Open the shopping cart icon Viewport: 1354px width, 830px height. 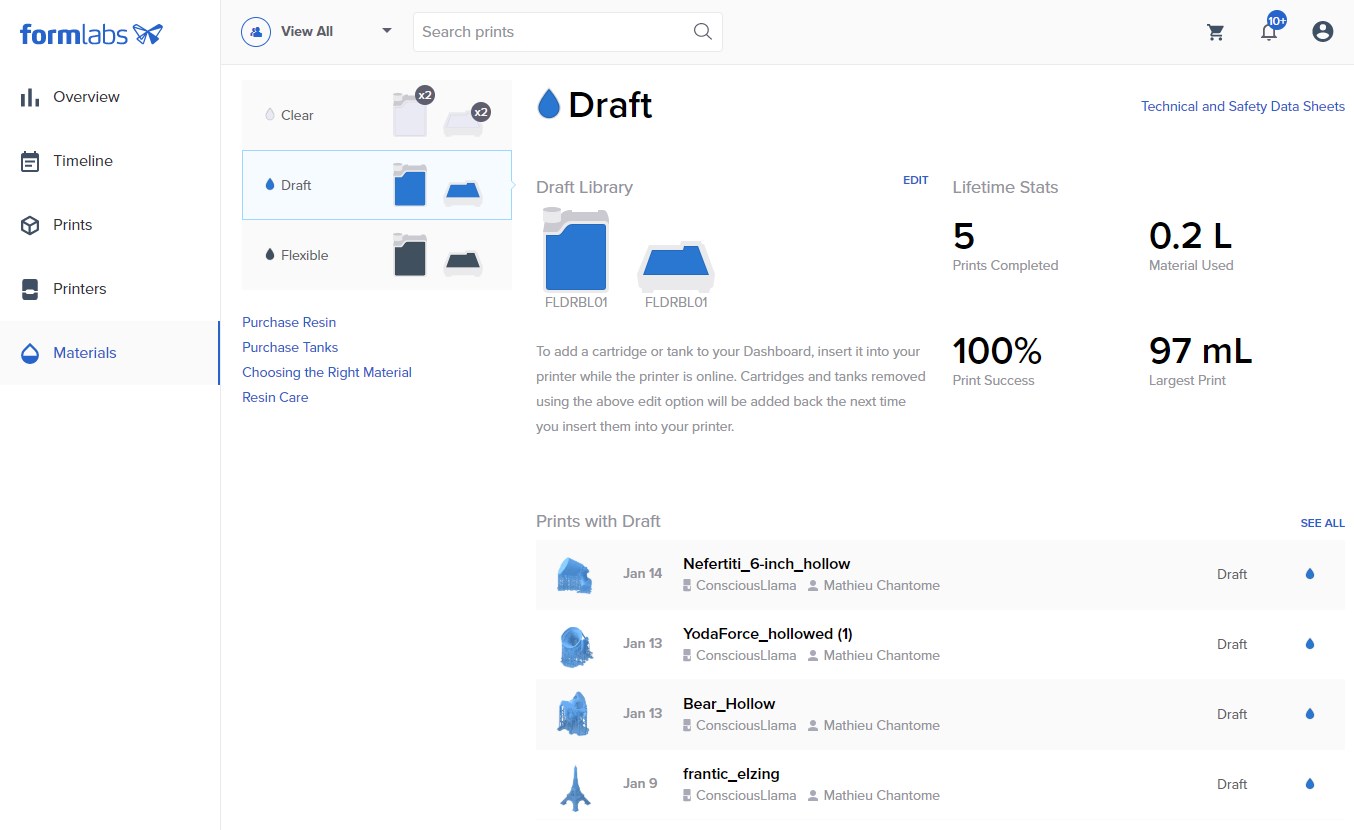pyautogui.click(x=1216, y=32)
